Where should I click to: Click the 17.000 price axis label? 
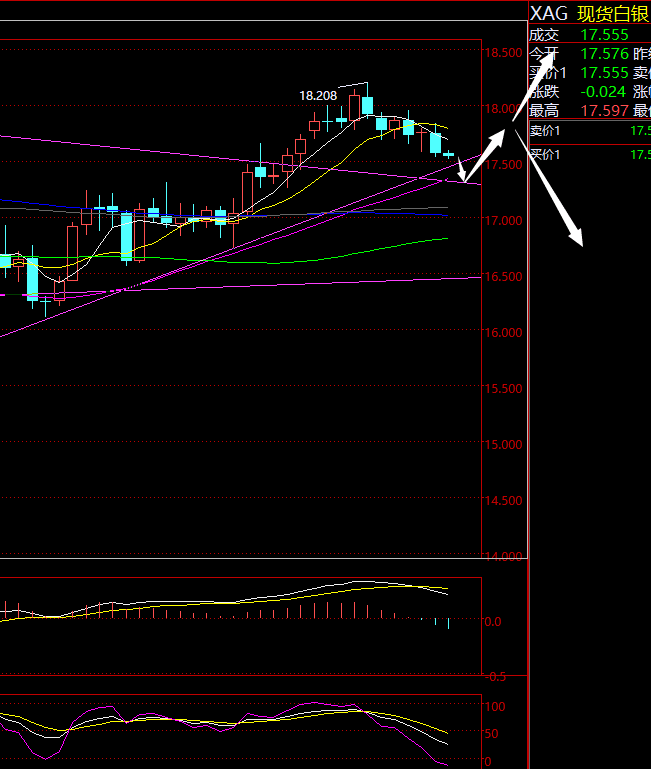tap(504, 221)
